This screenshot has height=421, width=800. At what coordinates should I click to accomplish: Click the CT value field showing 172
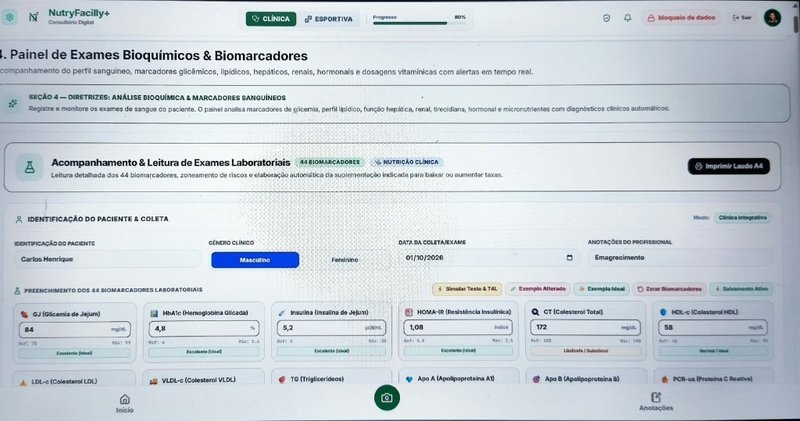(585, 327)
